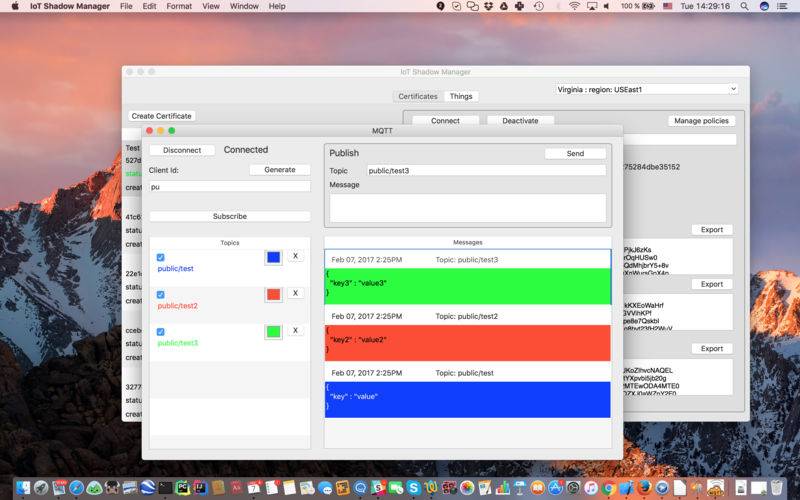The width and height of the screenshot is (800, 500).
Task: Open File menu
Action: pyautogui.click(x=126, y=6)
